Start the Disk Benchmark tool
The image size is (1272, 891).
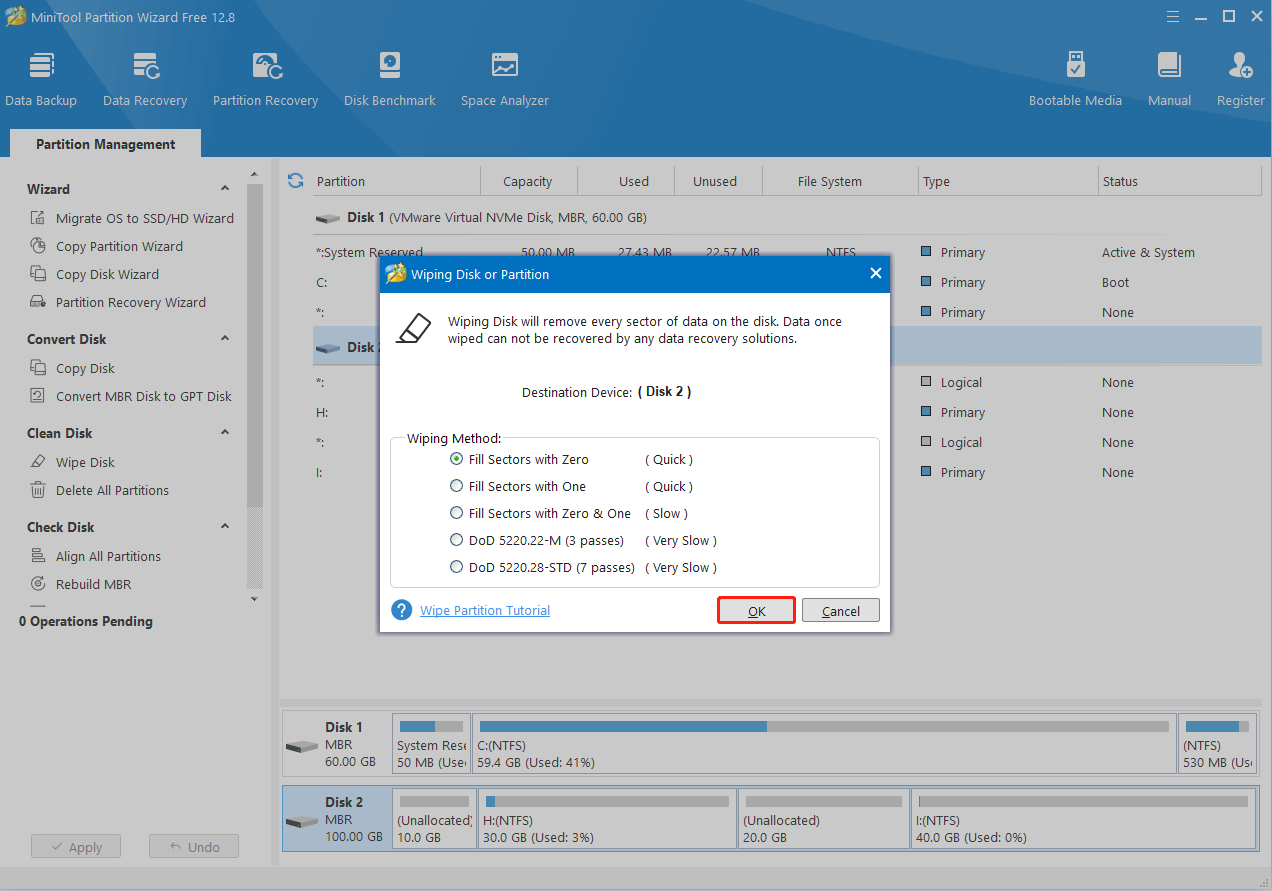click(x=390, y=80)
